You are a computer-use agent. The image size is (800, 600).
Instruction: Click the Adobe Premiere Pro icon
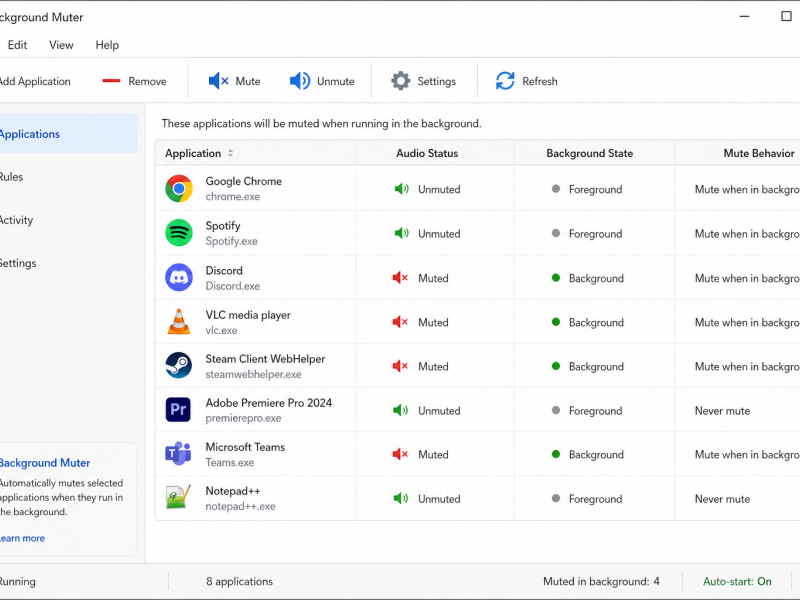point(179,410)
